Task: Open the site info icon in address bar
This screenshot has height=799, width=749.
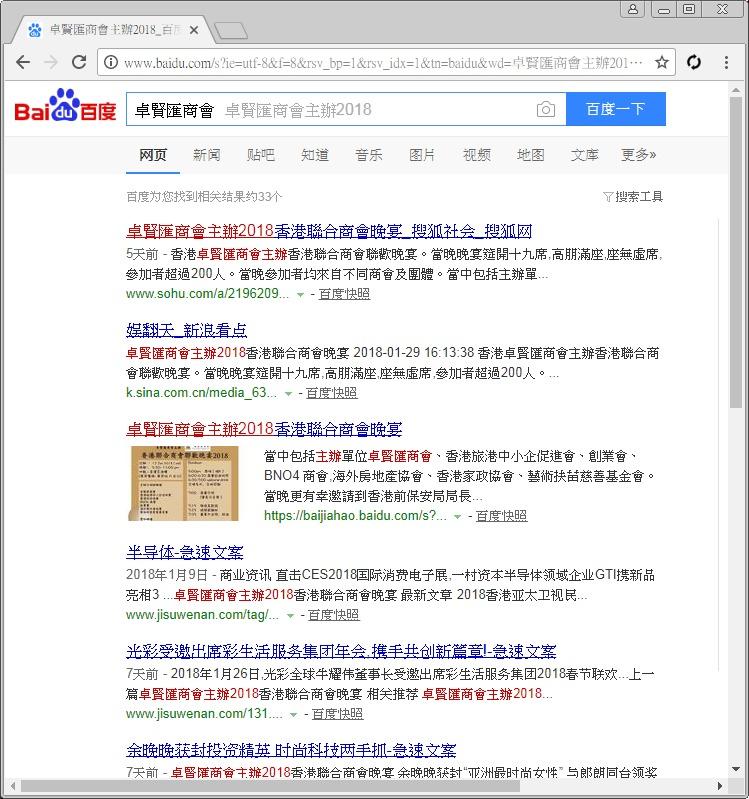Action: pos(110,62)
